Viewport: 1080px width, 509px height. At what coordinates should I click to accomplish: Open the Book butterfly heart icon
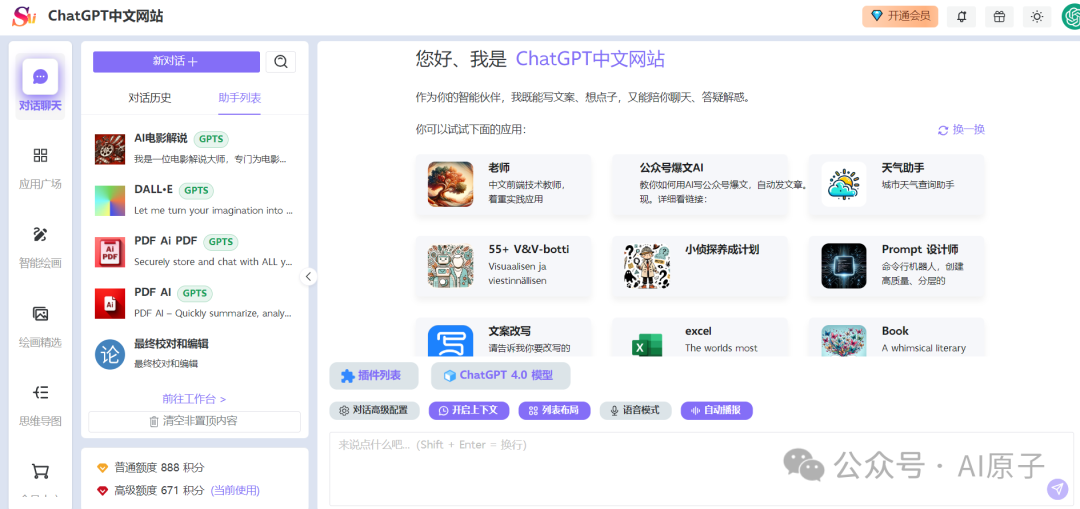coord(844,341)
